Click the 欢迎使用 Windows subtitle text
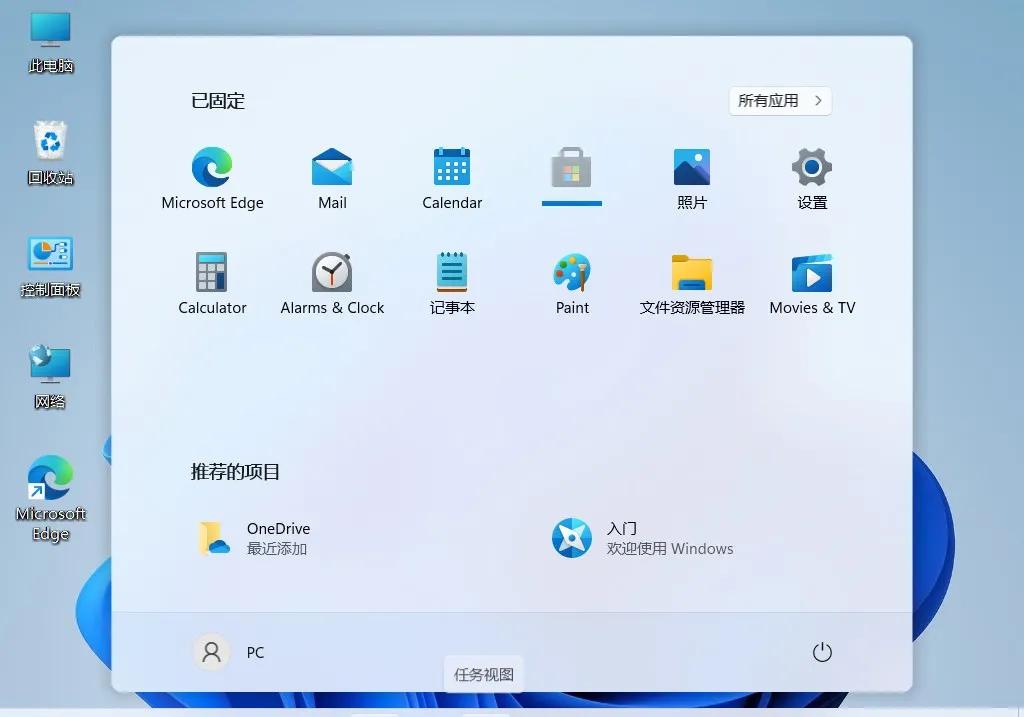This screenshot has height=717, width=1024. click(x=670, y=549)
